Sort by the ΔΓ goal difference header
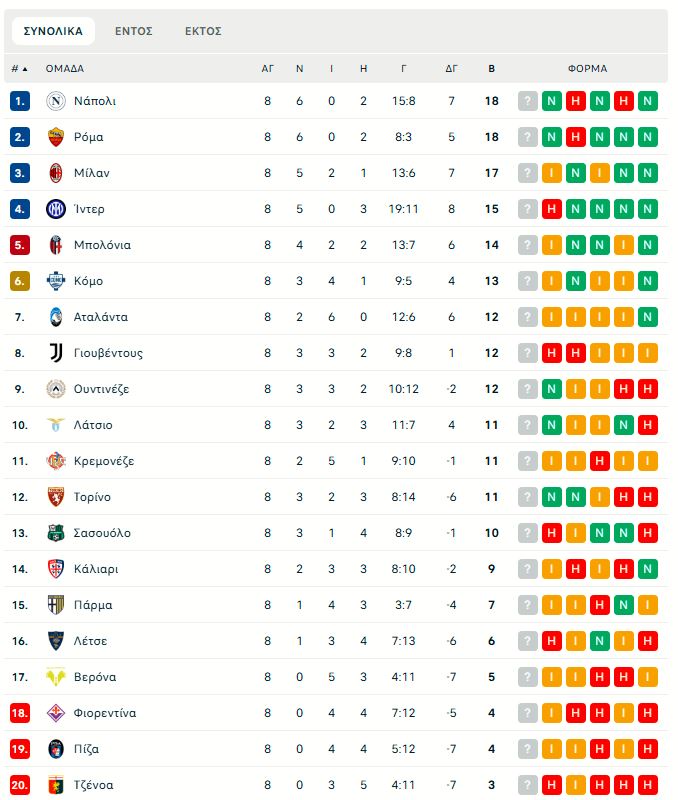The image size is (678, 800). 452,69
